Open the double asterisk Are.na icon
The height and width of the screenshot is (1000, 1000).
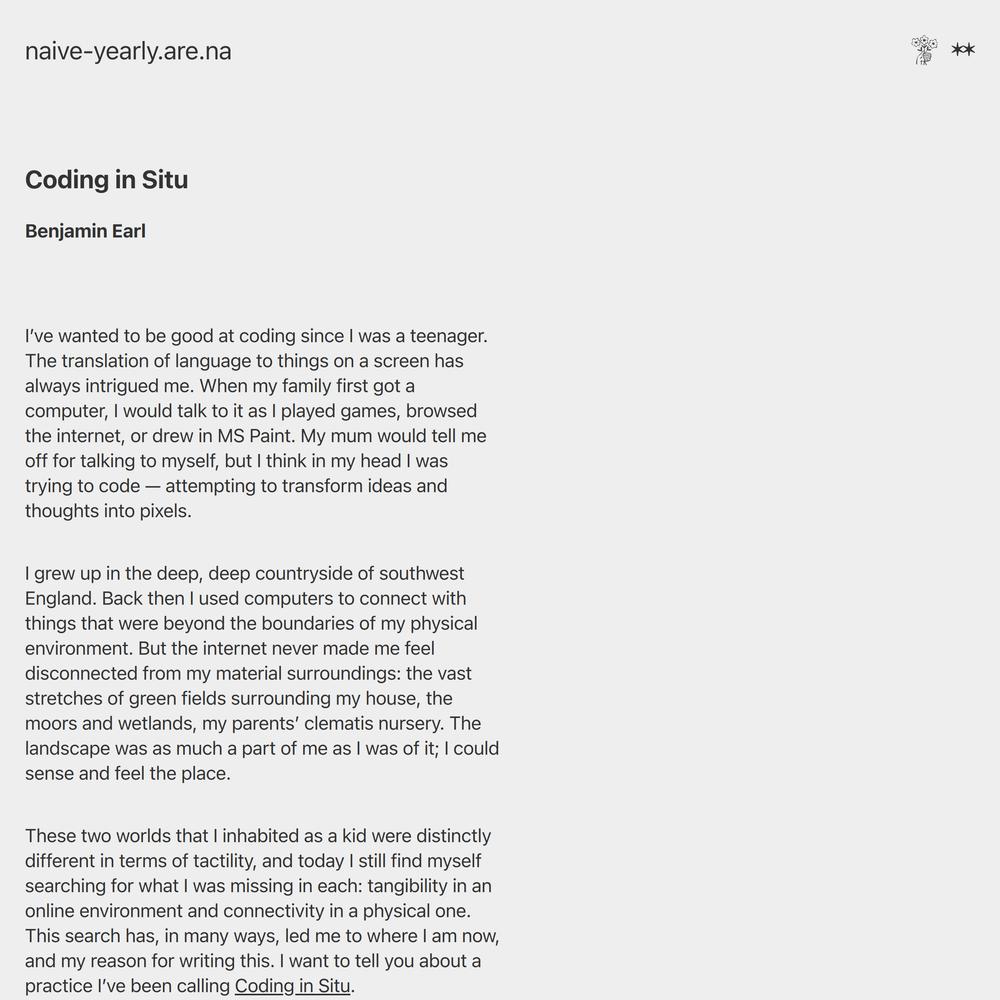coord(963,50)
